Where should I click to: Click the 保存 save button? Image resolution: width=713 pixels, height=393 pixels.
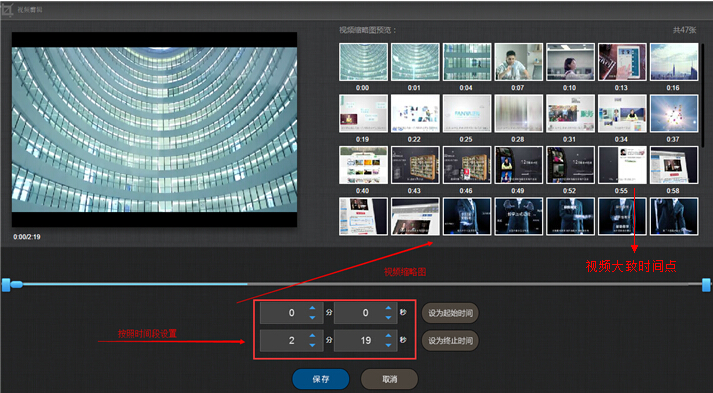pyautogui.click(x=321, y=379)
